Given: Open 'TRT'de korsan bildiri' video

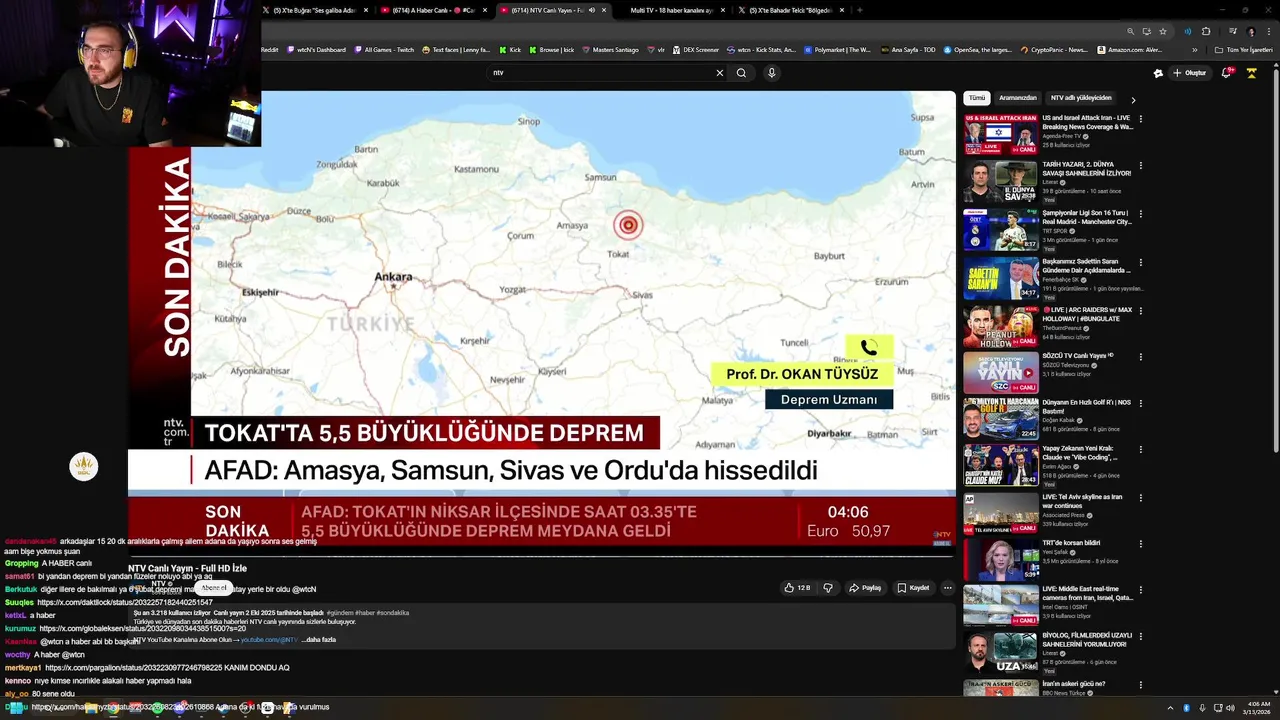Looking at the screenshot, I should click(x=1001, y=560).
